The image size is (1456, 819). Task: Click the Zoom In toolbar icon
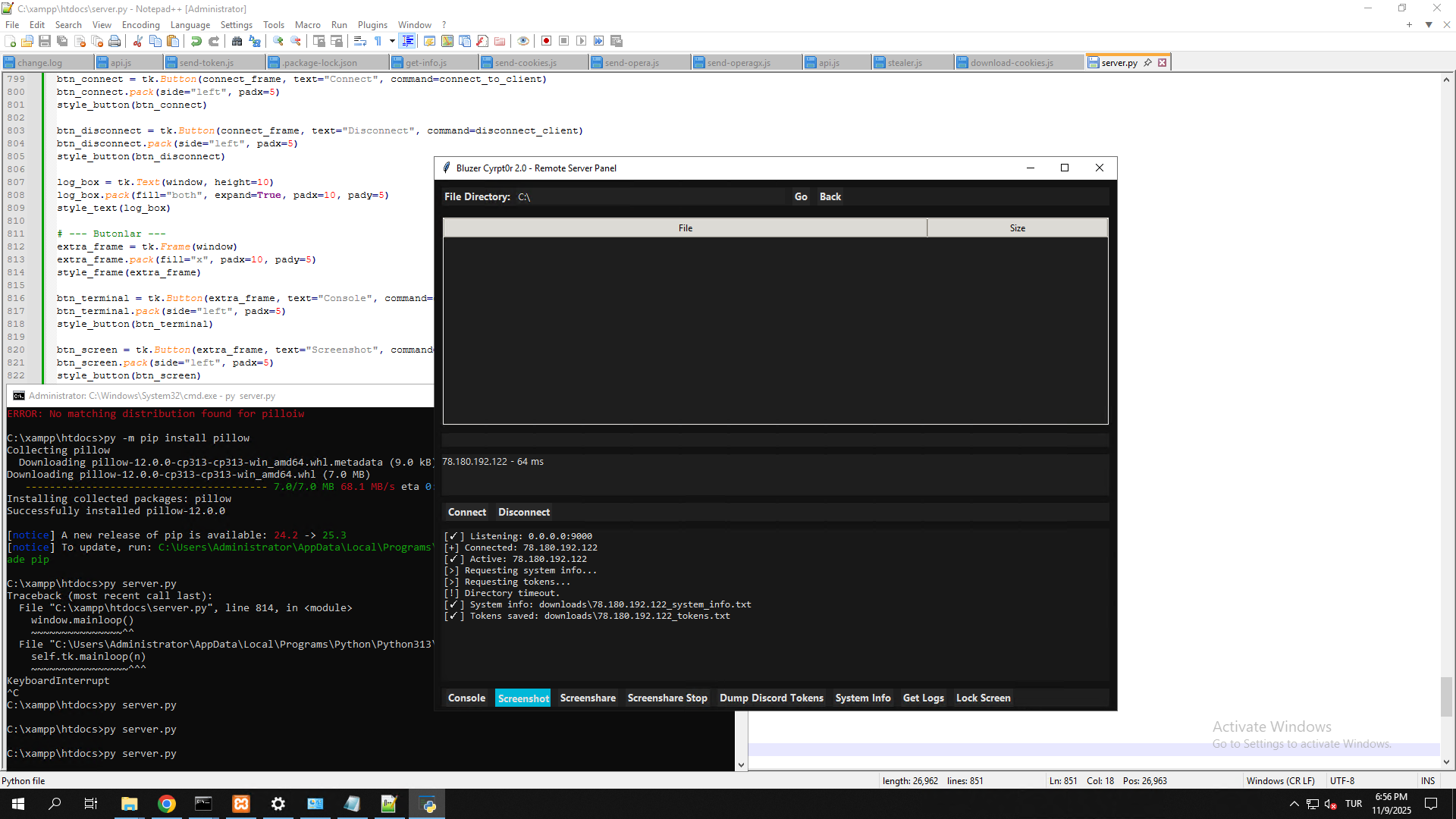[278, 41]
